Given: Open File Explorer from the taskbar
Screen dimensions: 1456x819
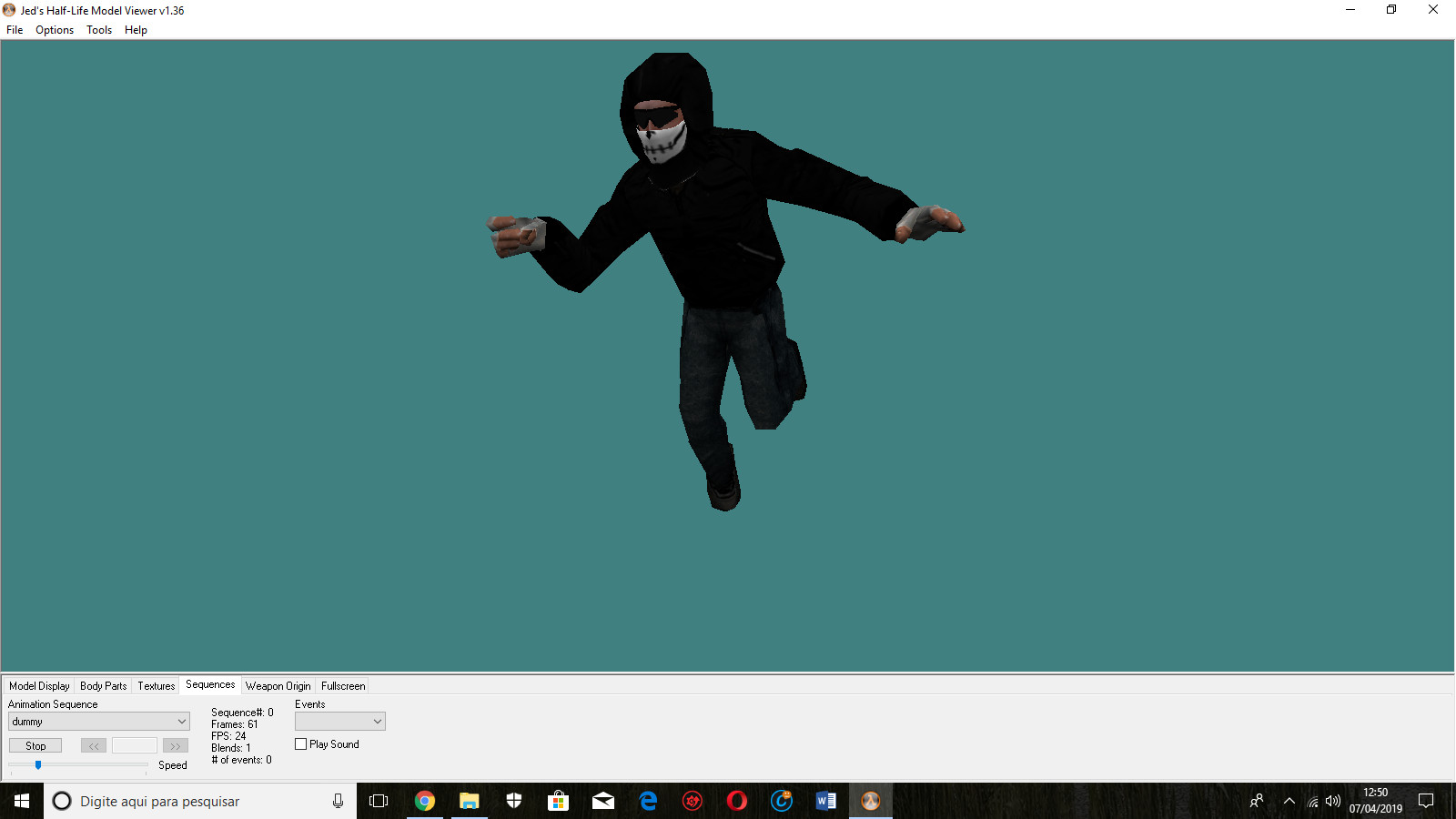Looking at the screenshot, I should point(469,801).
